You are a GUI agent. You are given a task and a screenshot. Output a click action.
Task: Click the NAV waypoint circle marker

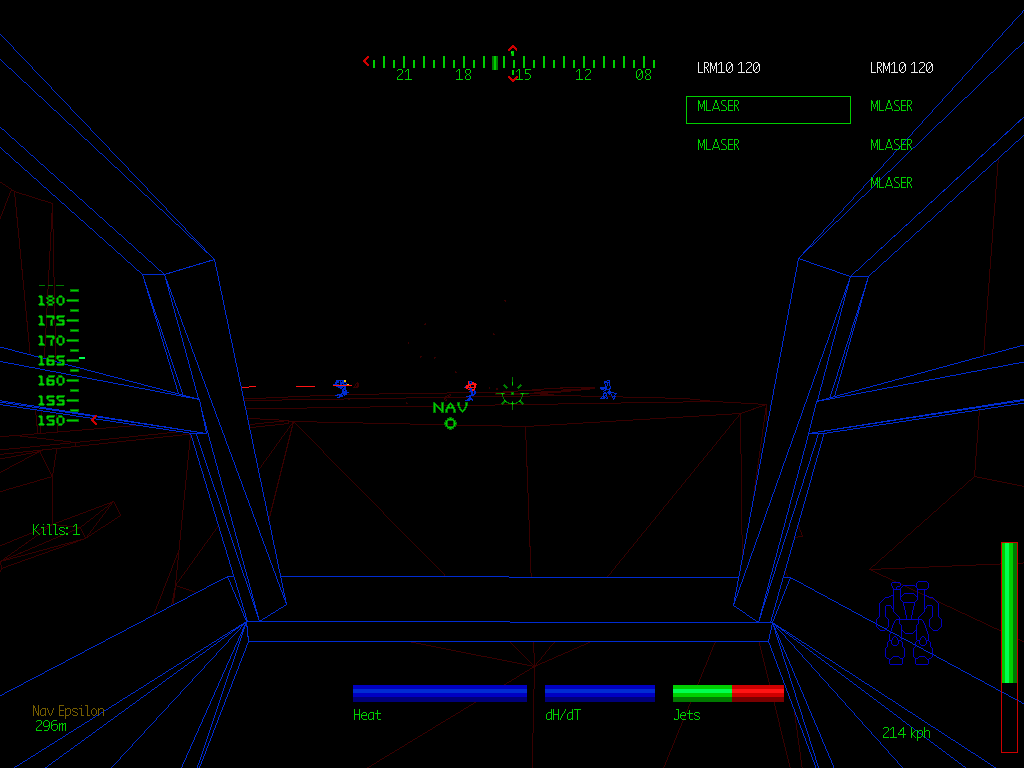click(x=450, y=424)
